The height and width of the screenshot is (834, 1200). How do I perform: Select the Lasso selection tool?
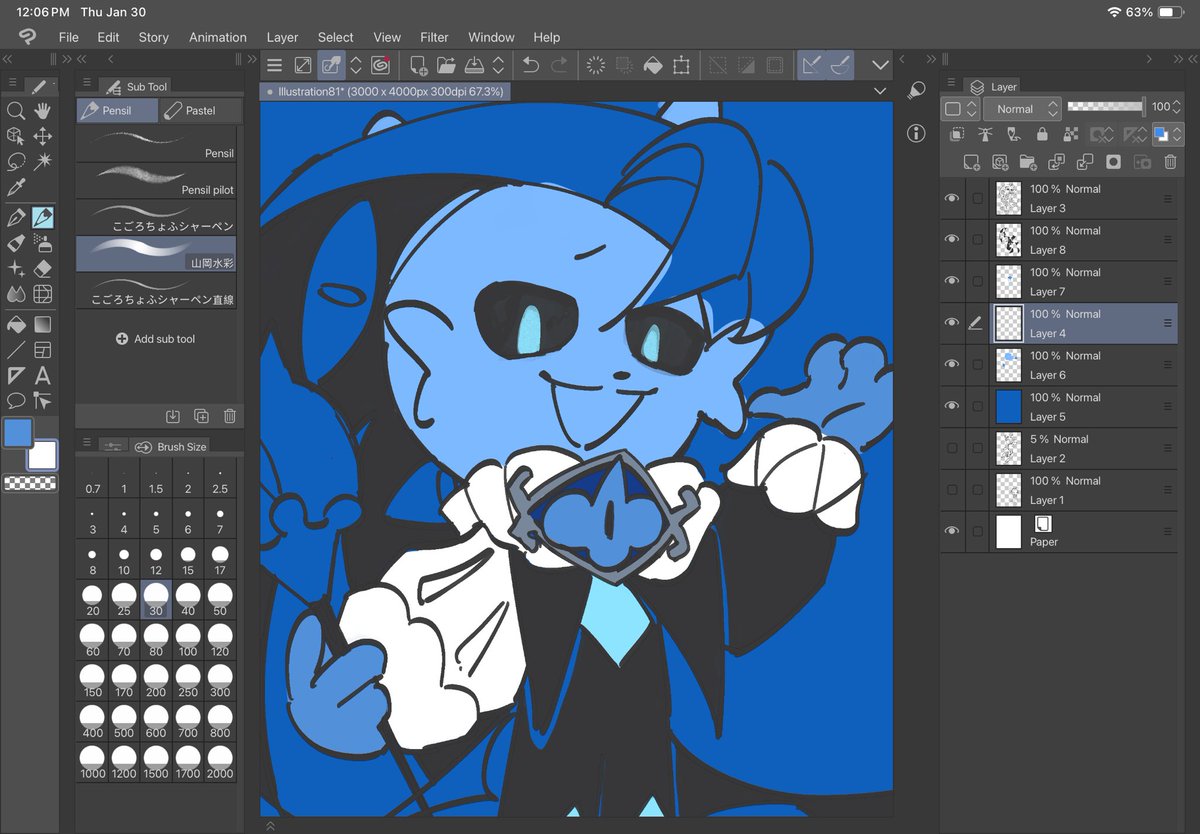[15, 161]
